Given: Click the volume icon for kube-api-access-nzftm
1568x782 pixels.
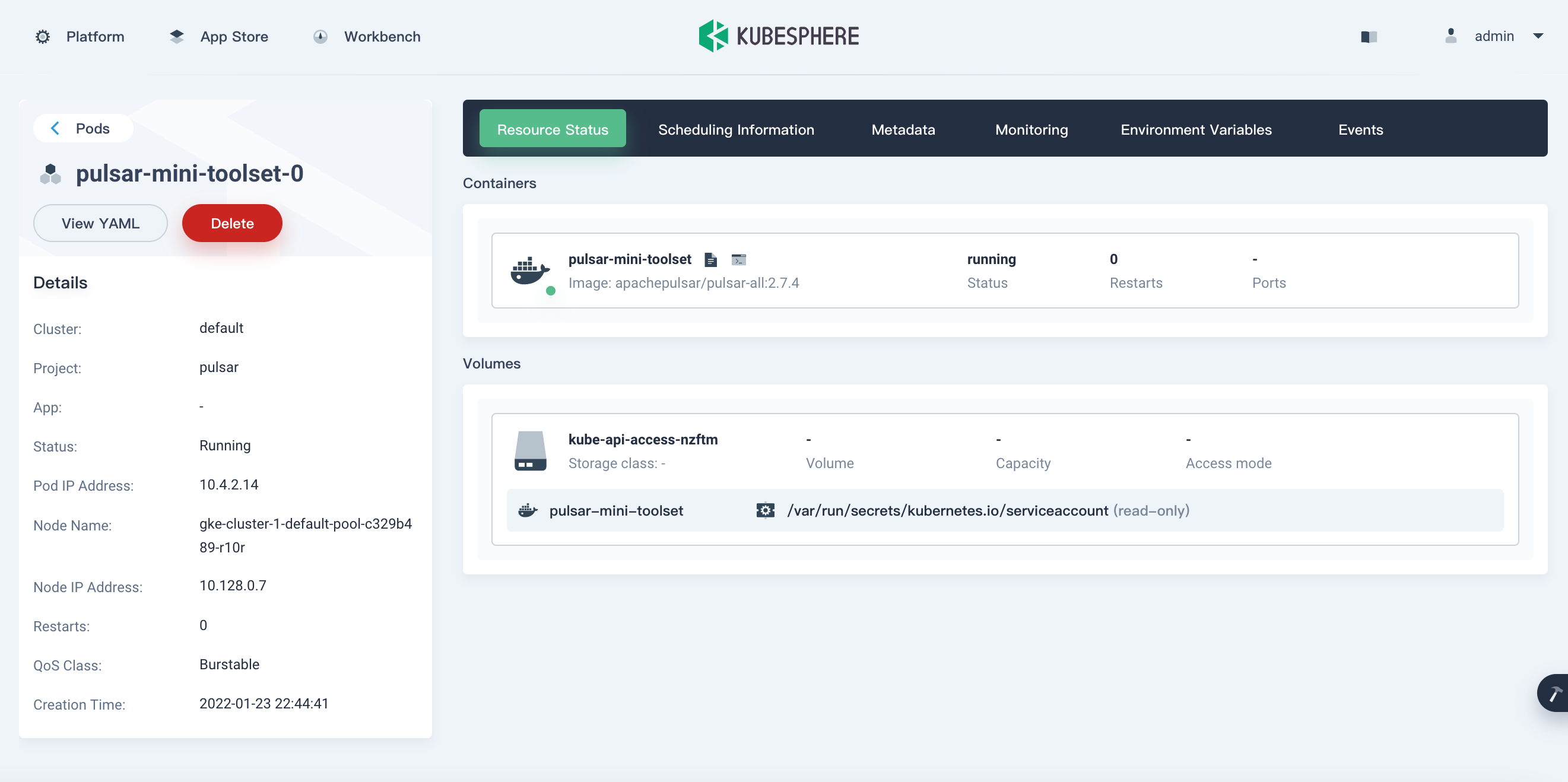Looking at the screenshot, I should pos(529,450).
